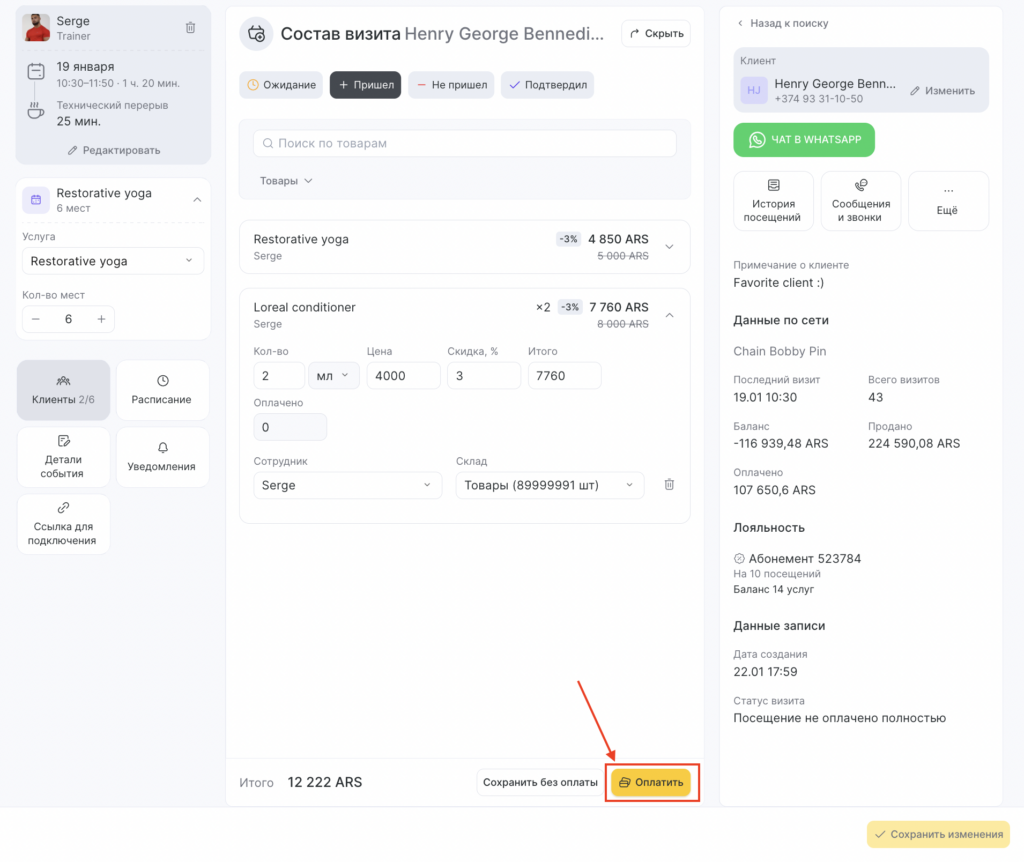Increase seat count with plus button
The image size is (1024, 862).
point(101,319)
